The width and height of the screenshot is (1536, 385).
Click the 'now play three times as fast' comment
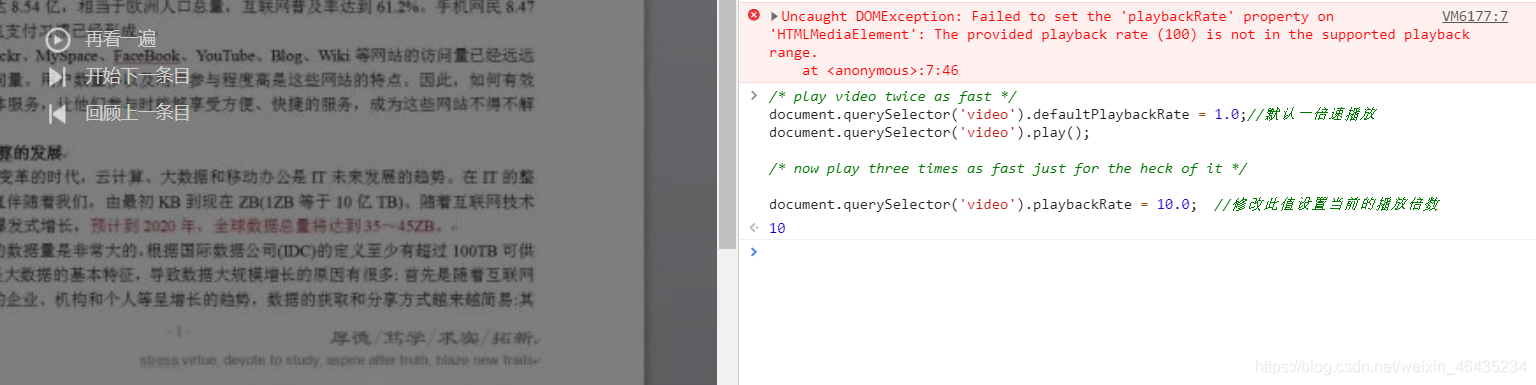click(1008, 168)
